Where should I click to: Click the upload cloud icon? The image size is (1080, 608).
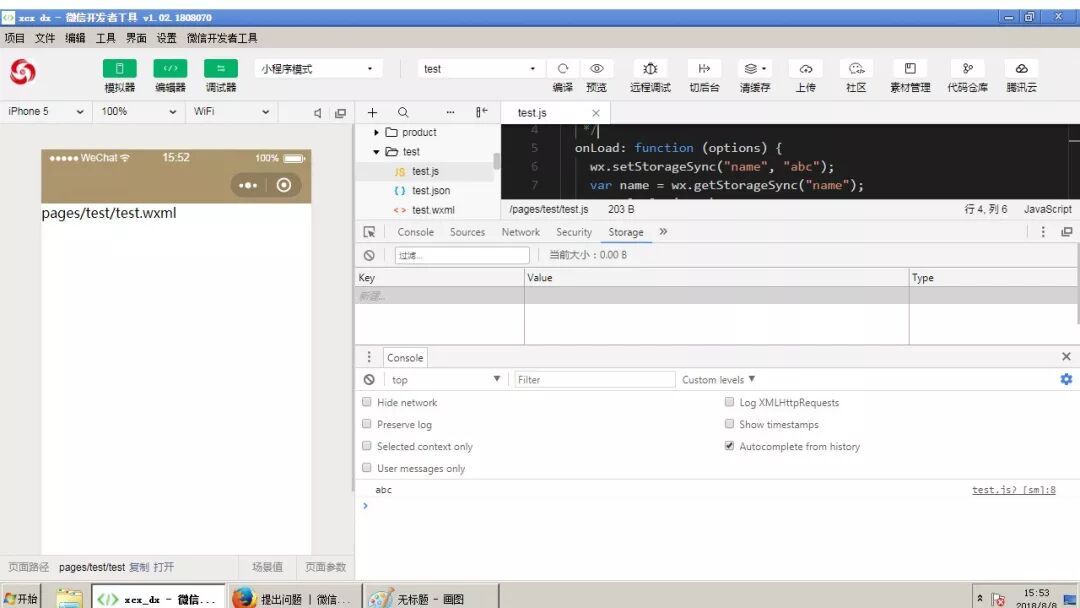tap(805, 69)
